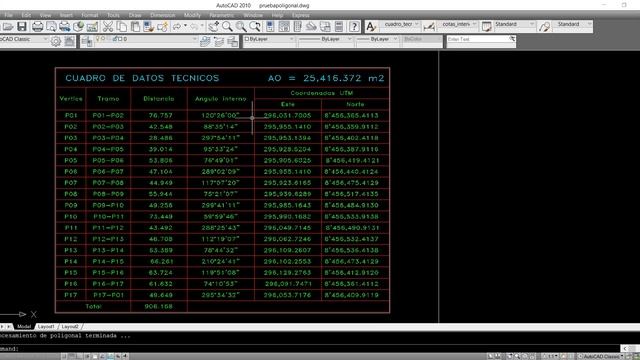Click the Cut scissors icon
Viewport: 640px width, 360px height.
[108, 27]
